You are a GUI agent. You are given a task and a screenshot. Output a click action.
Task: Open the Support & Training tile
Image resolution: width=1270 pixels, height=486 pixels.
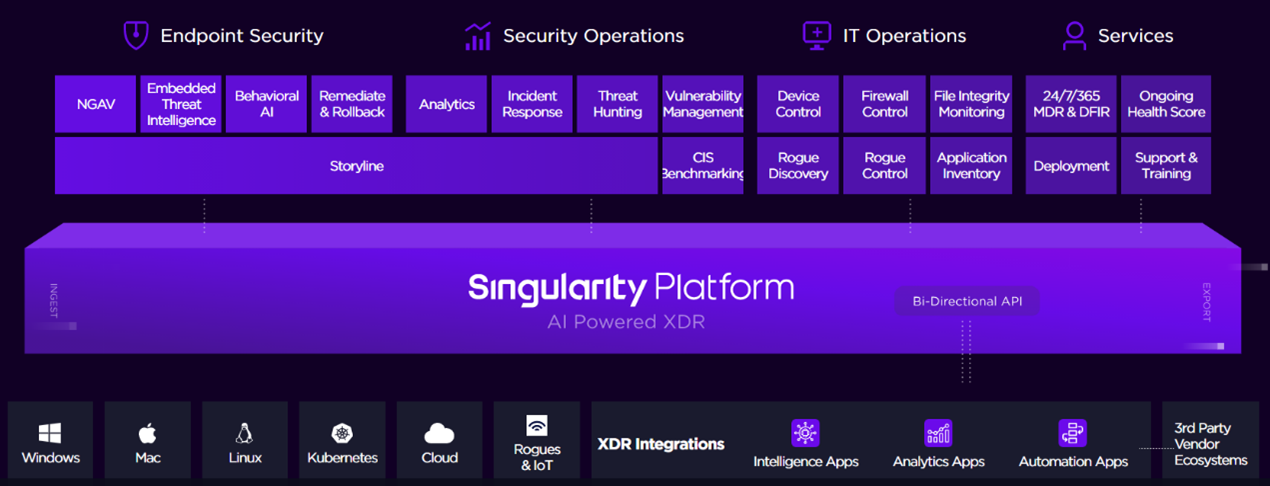click(1166, 166)
